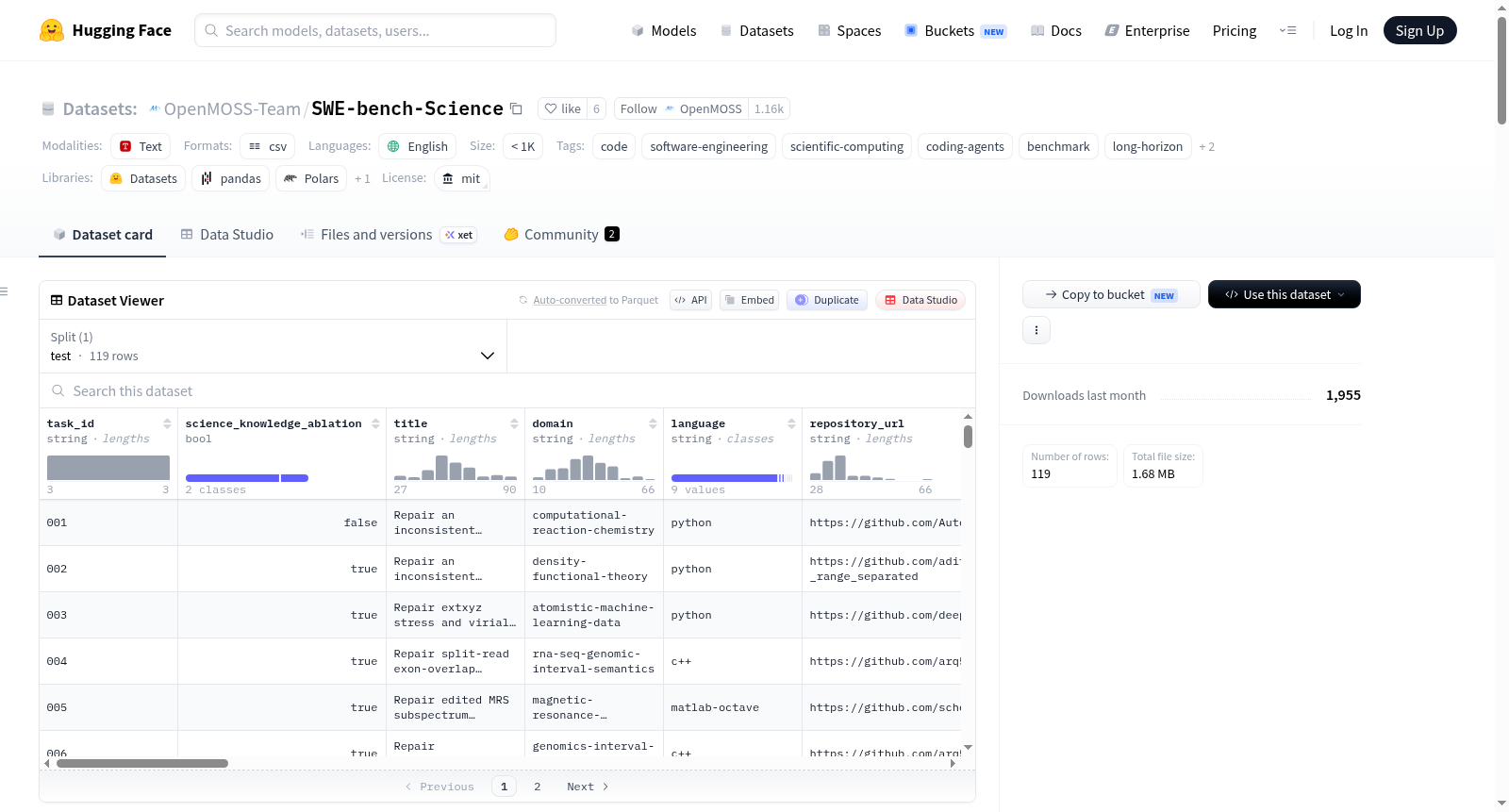Click the OpenMOSS-Team organization avatar icon
The image size is (1509, 812).
(x=155, y=108)
